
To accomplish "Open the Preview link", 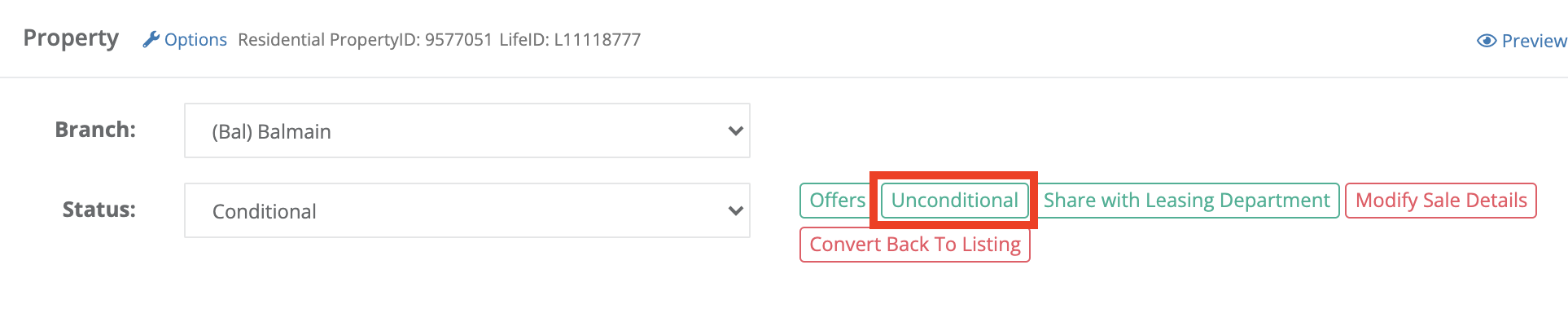I will tap(1534, 41).
